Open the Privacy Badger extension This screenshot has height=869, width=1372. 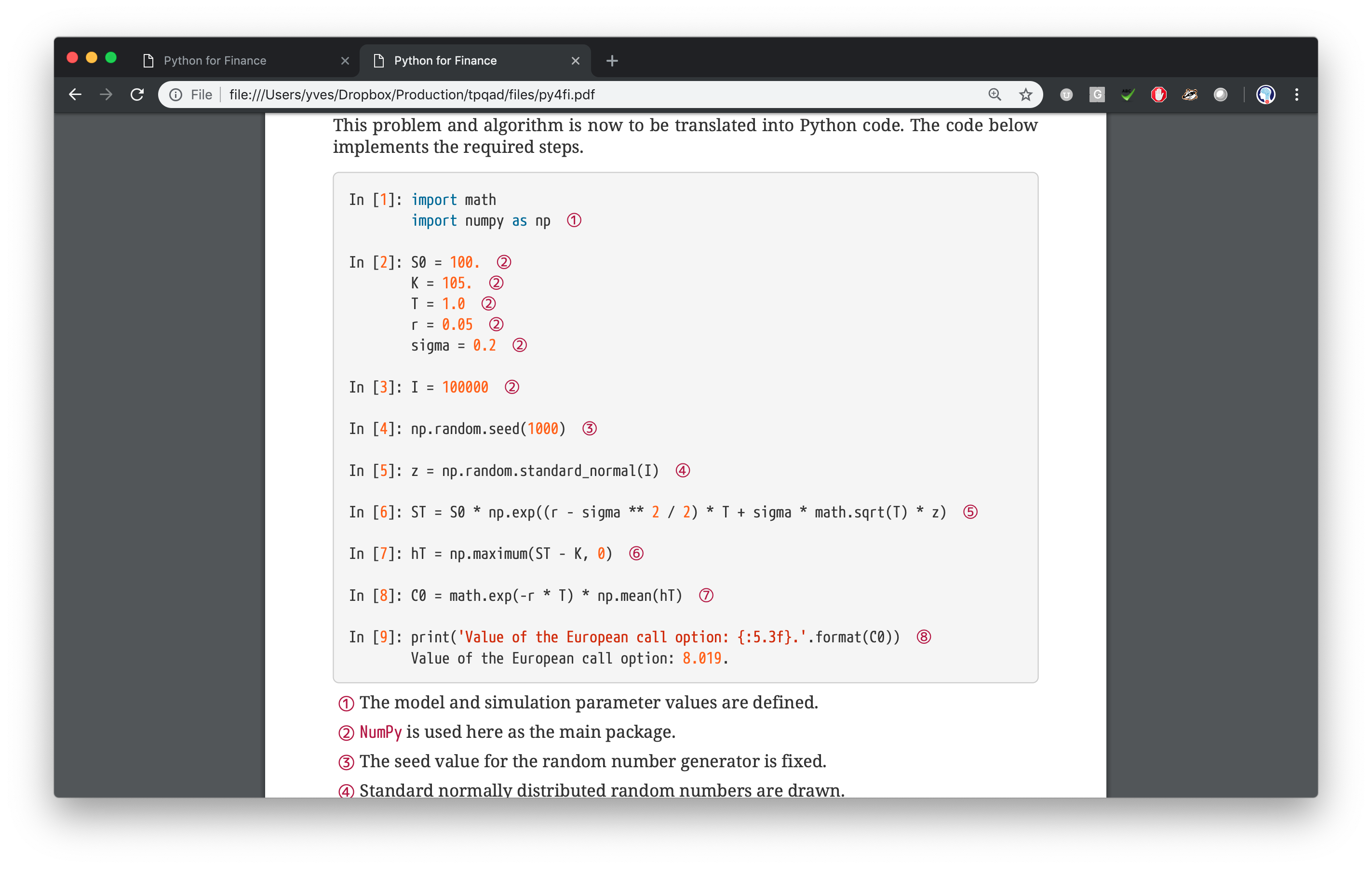pyautogui.click(x=1189, y=95)
